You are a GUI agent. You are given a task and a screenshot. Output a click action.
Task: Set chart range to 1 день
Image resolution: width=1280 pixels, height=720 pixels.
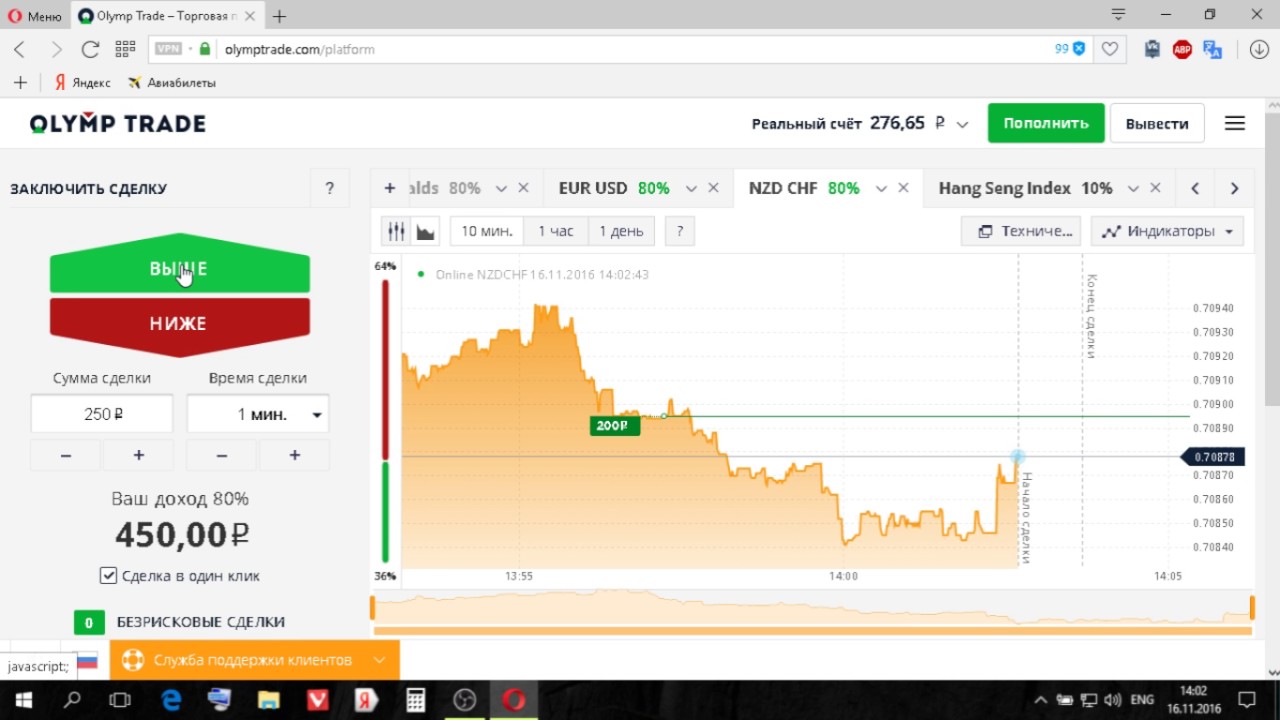coord(621,231)
